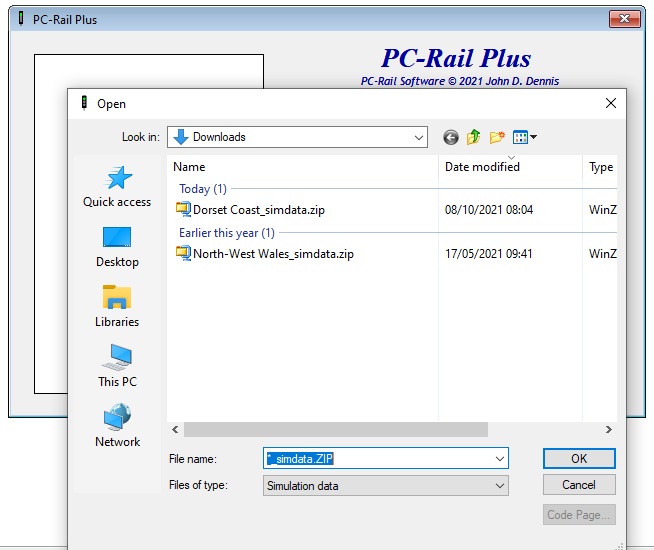
Task: Select North-West Wales_simdata.zip file
Action: pos(265,254)
